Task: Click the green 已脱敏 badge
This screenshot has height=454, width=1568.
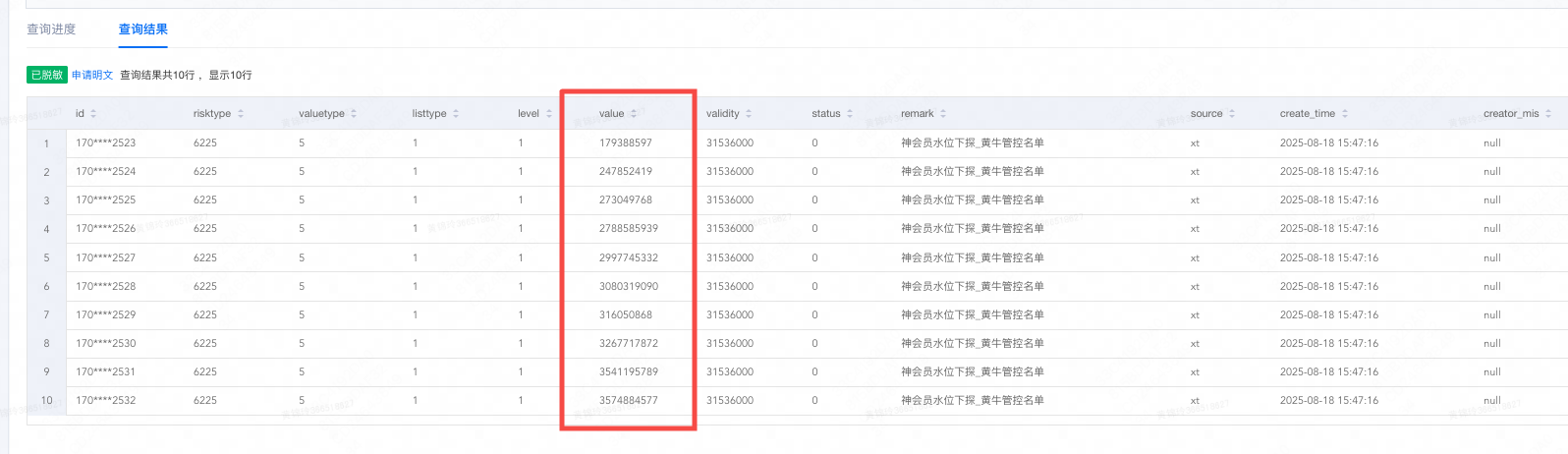Action: (47, 75)
